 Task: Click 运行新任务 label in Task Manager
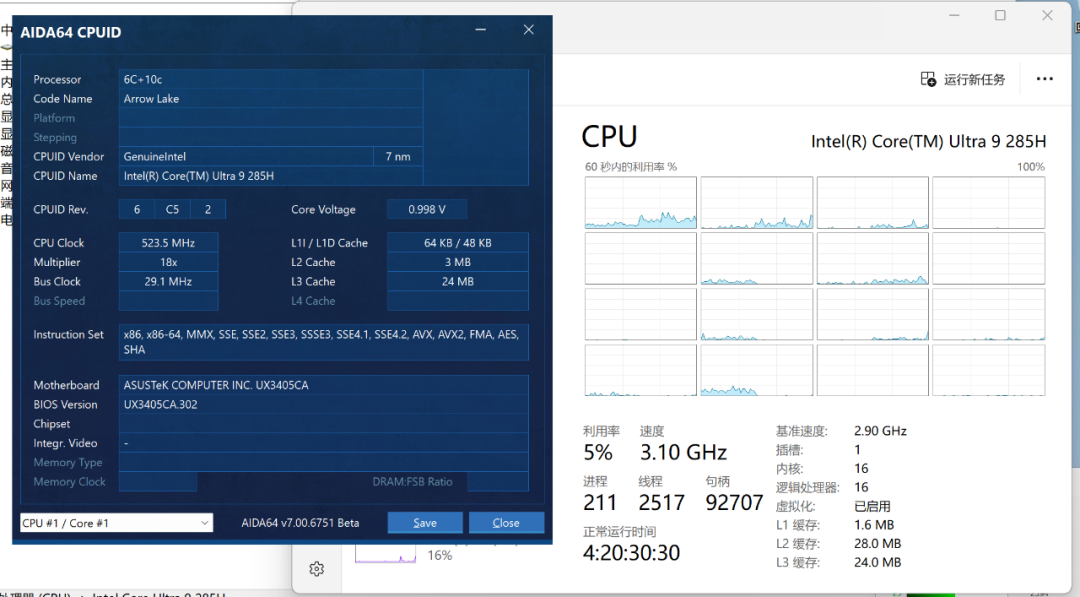point(974,79)
